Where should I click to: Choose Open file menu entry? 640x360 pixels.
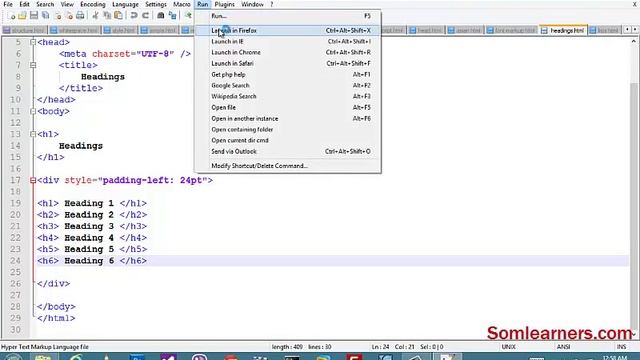point(288,107)
